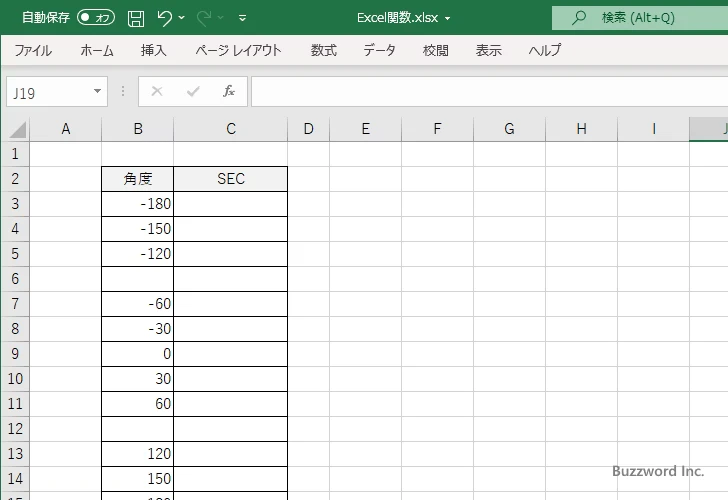The width and height of the screenshot is (728, 500).
Task: Click the SEC cell C9 beside 0
Action: pyautogui.click(x=231, y=354)
